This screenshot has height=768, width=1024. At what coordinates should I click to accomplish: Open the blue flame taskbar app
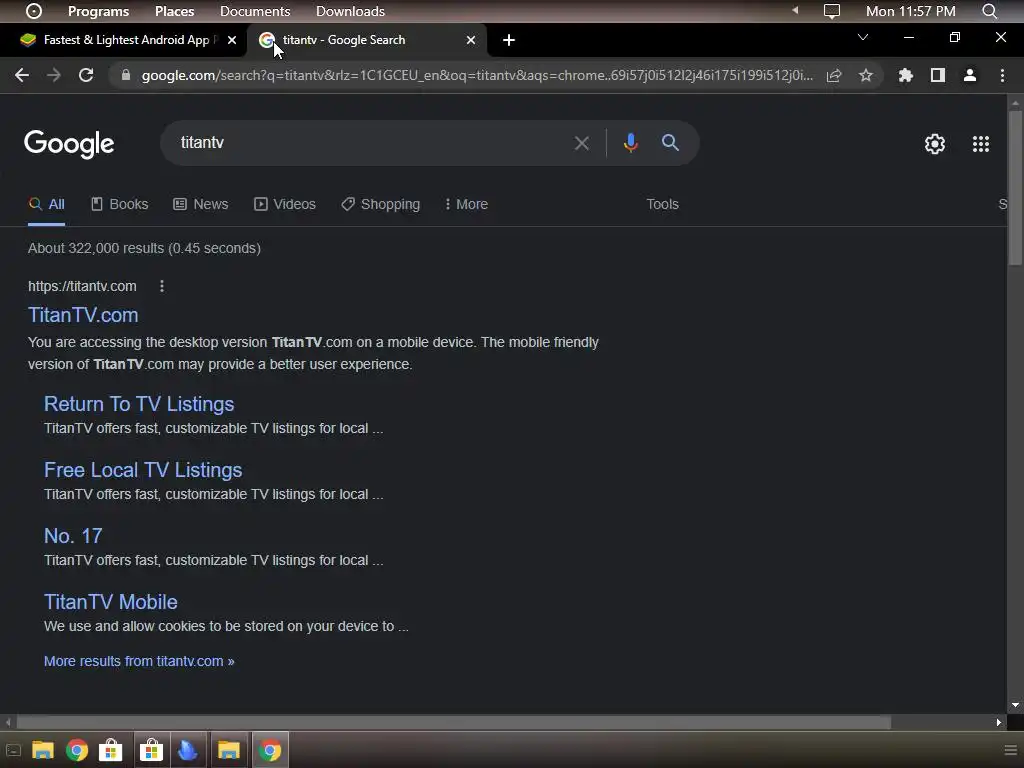click(x=187, y=750)
